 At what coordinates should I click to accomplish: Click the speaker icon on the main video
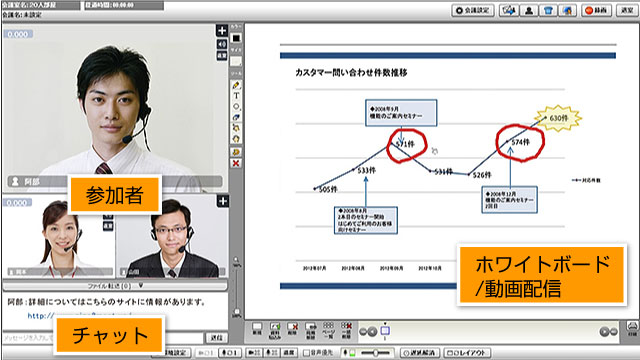(x=222, y=43)
